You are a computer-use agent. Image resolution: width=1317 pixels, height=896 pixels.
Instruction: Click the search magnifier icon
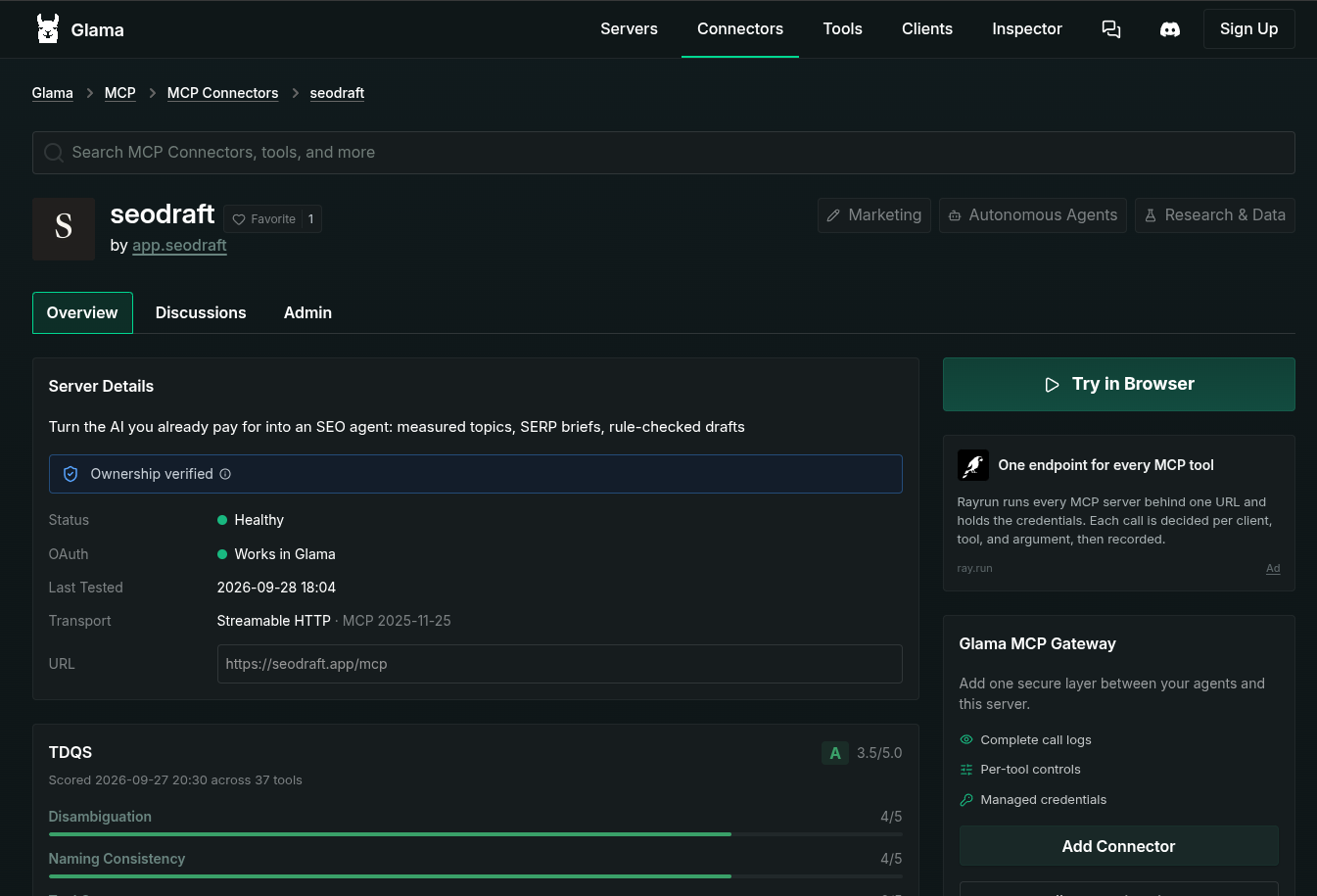click(x=54, y=153)
